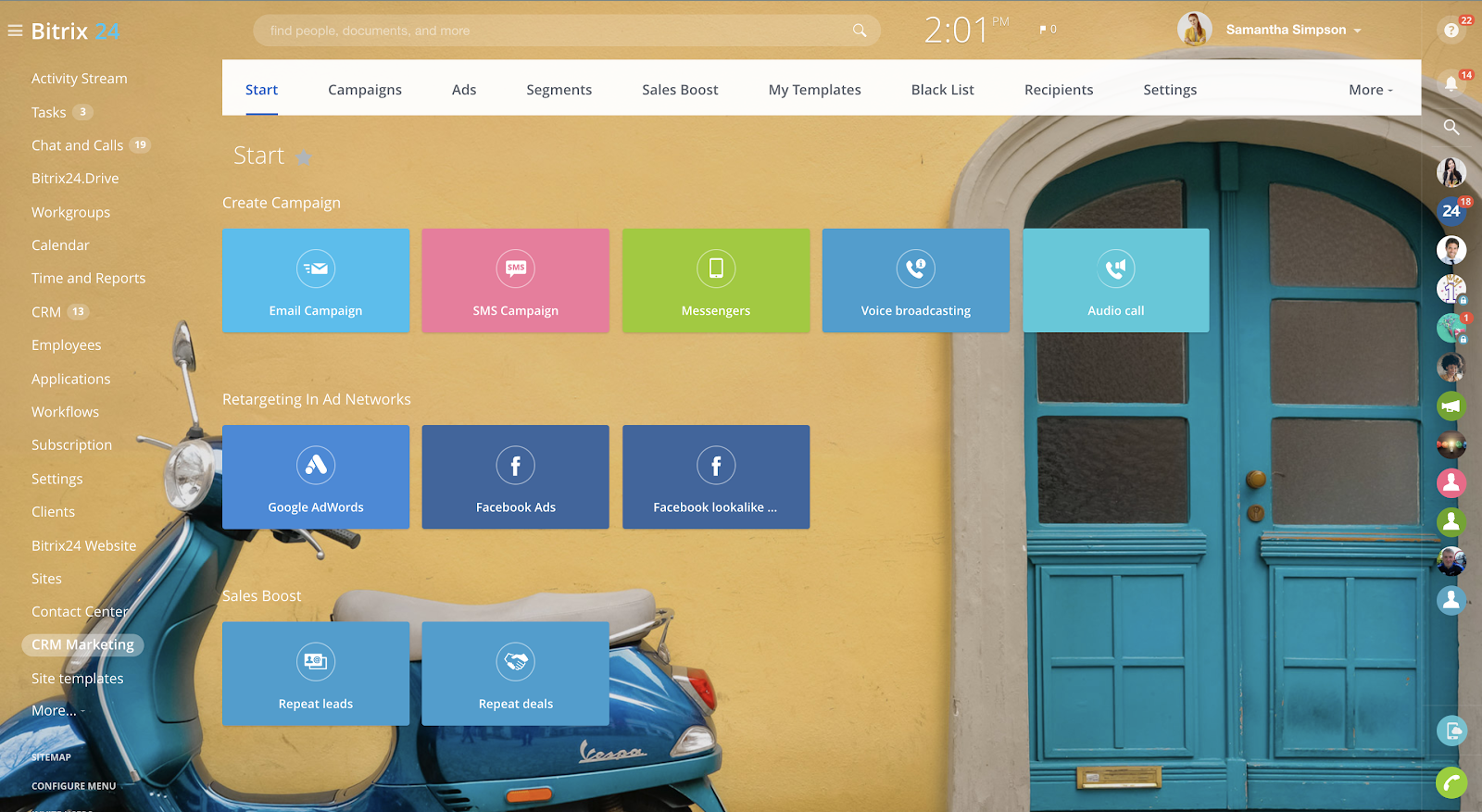
Task: Expand the Samantha Simpson user dropdown
Action: click(x=1357, y=31)
